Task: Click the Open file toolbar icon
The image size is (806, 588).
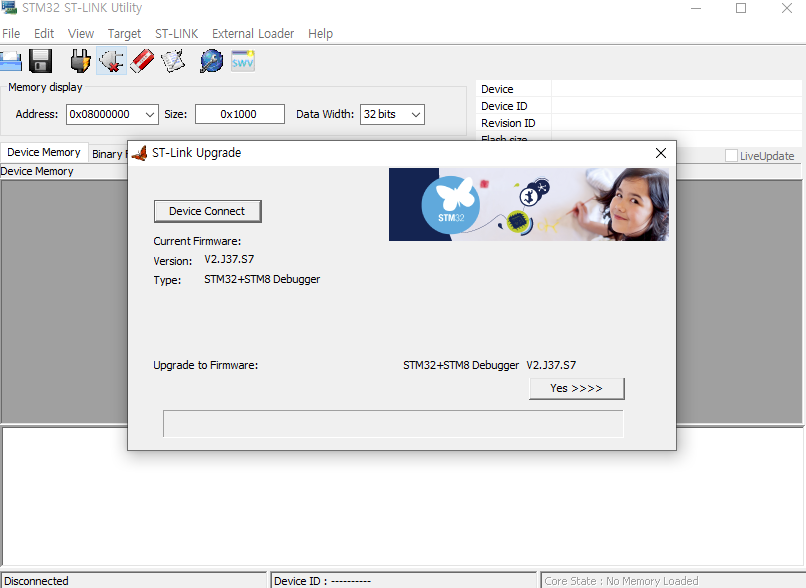Action: tap(10, 61)
